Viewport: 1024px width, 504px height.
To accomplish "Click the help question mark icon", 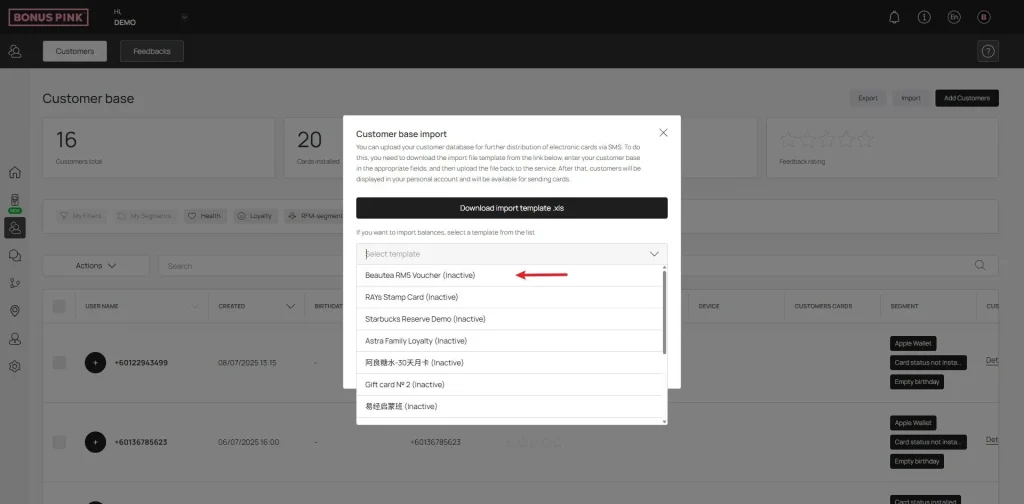I will [x=988, y=51].
